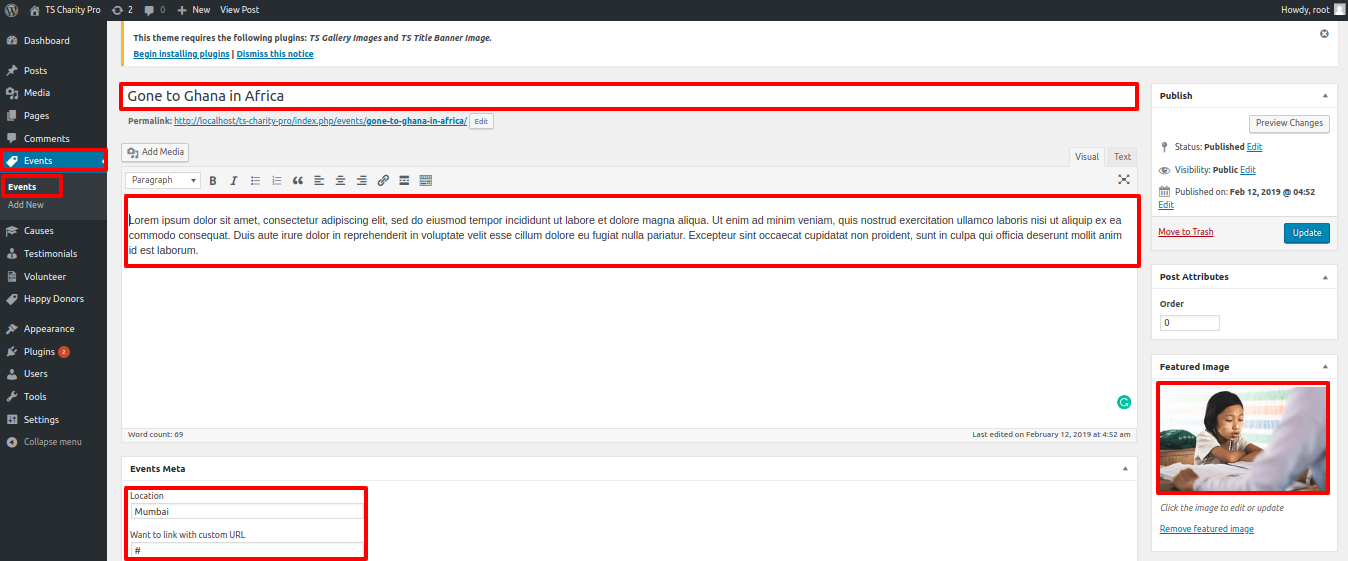Image resolution: width=1348 pixels, height=561 pixels.
Task: Open the Paragraph format dropdown
Action: coord(162,181)
